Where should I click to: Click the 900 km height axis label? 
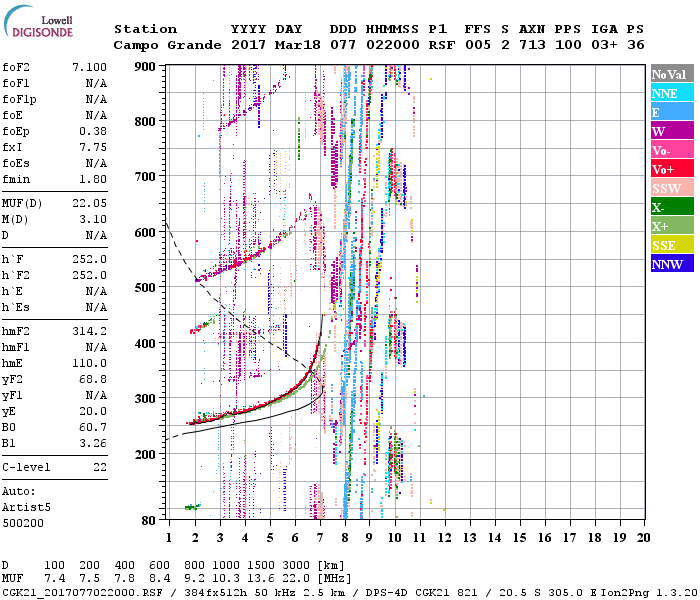point(145,67)
